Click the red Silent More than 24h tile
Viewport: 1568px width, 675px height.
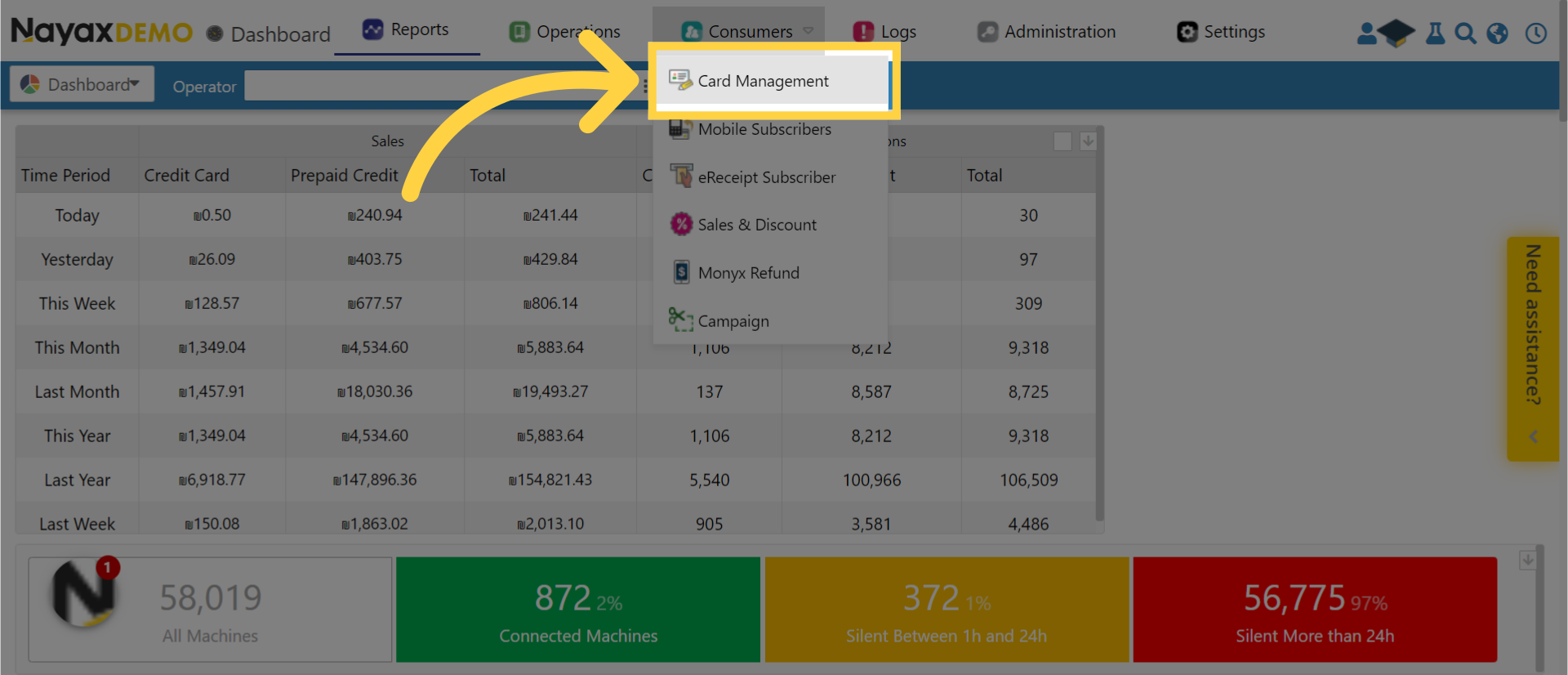(1314, 610)
